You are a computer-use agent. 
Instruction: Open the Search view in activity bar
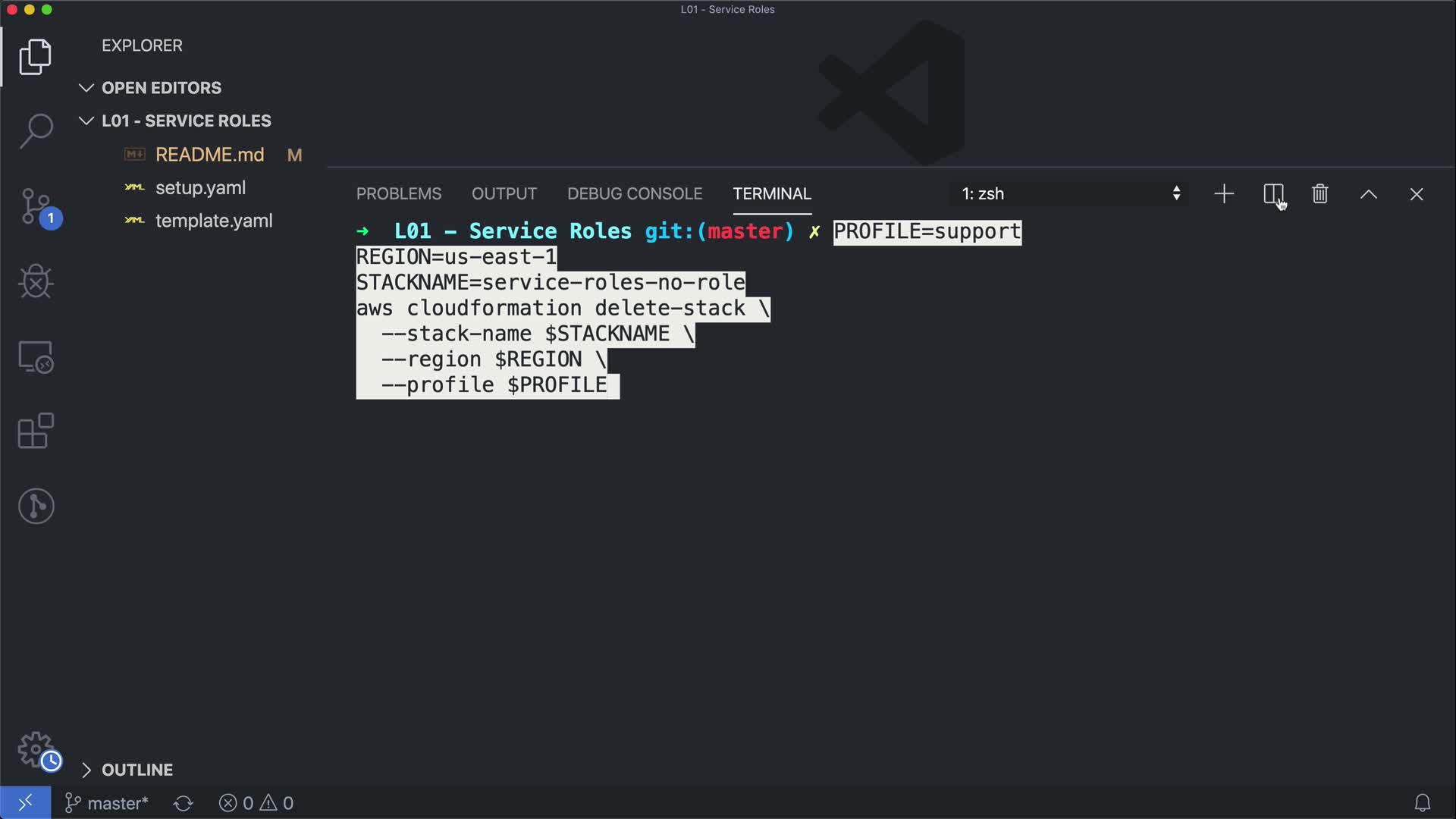coord(36,131)
